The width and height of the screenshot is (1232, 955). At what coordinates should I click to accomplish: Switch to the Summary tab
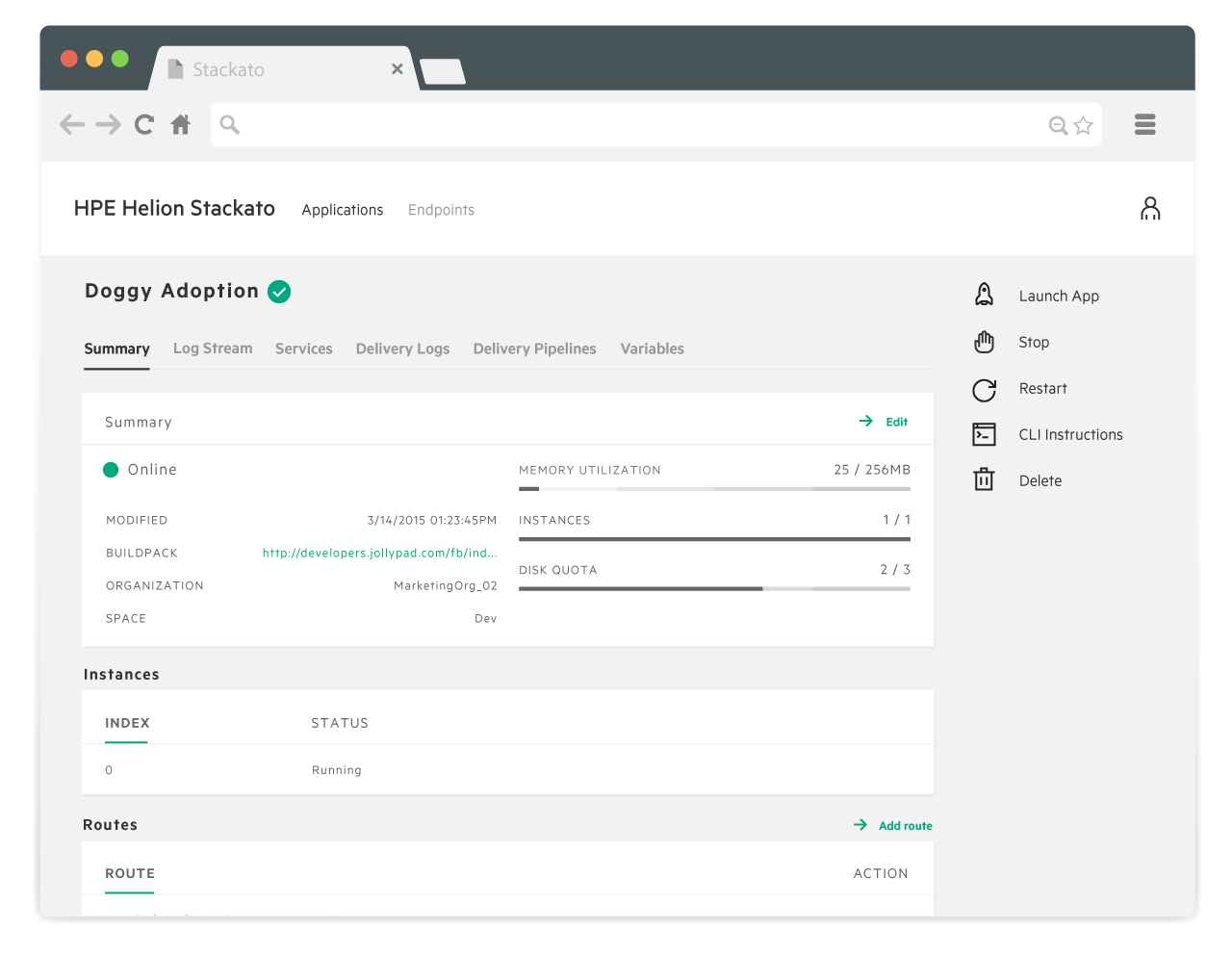(x=116, y=348)
